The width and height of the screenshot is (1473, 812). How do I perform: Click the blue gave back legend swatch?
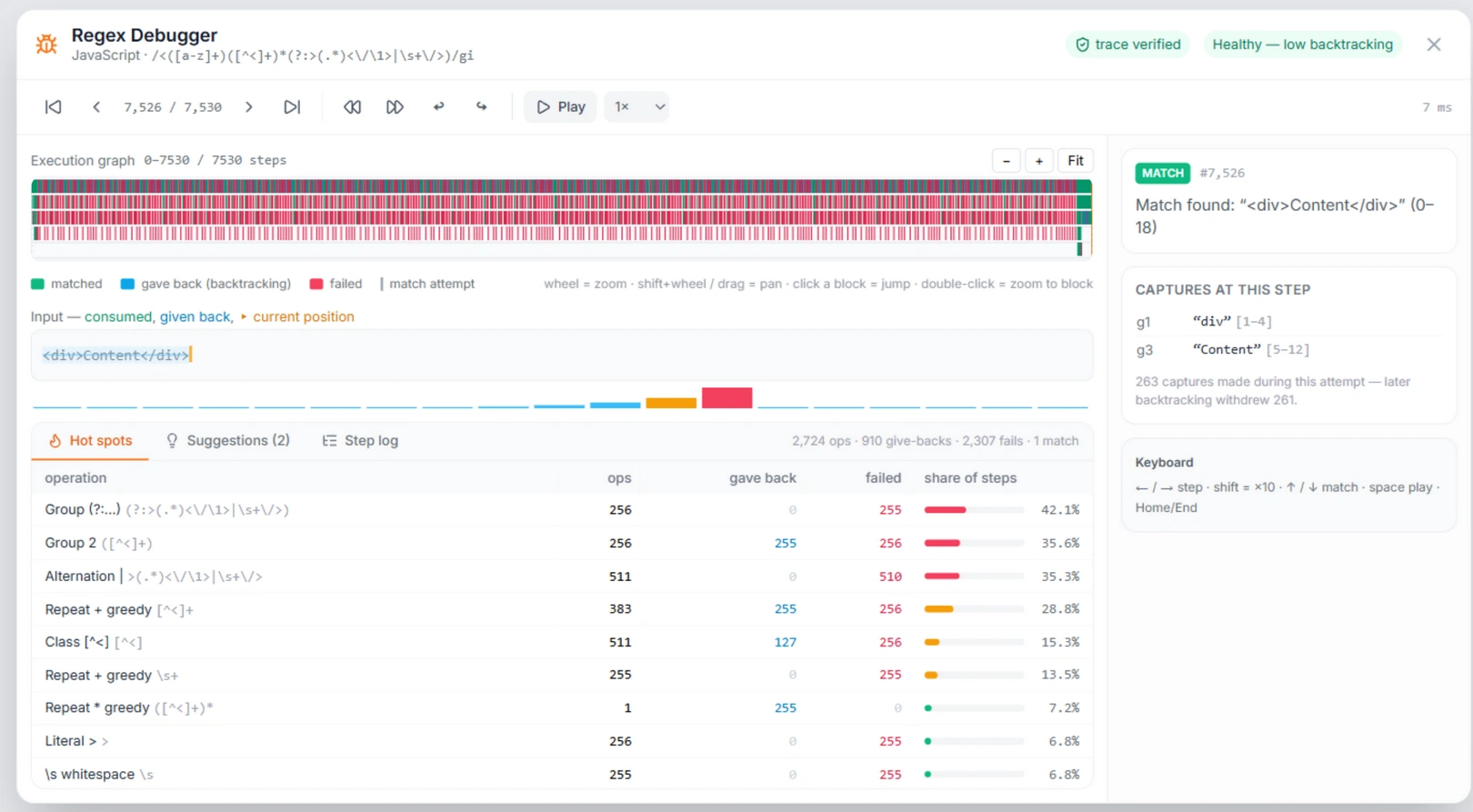tap(127, 284)
